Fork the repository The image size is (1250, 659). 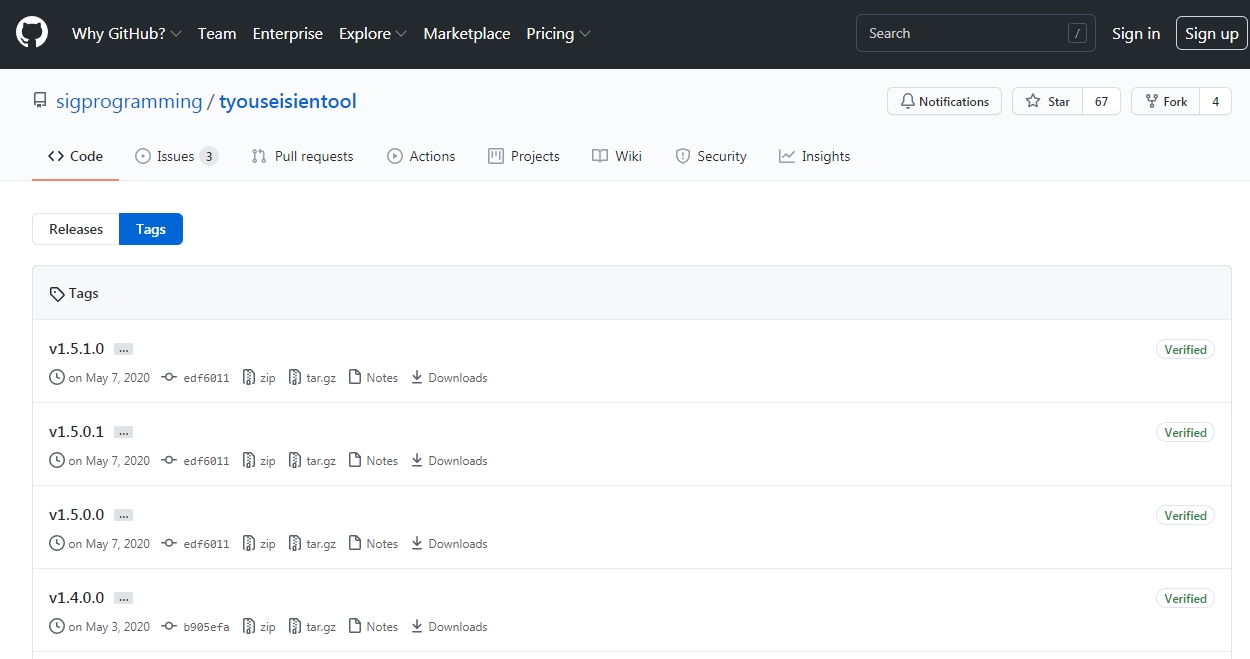(x=1165, y=101)
